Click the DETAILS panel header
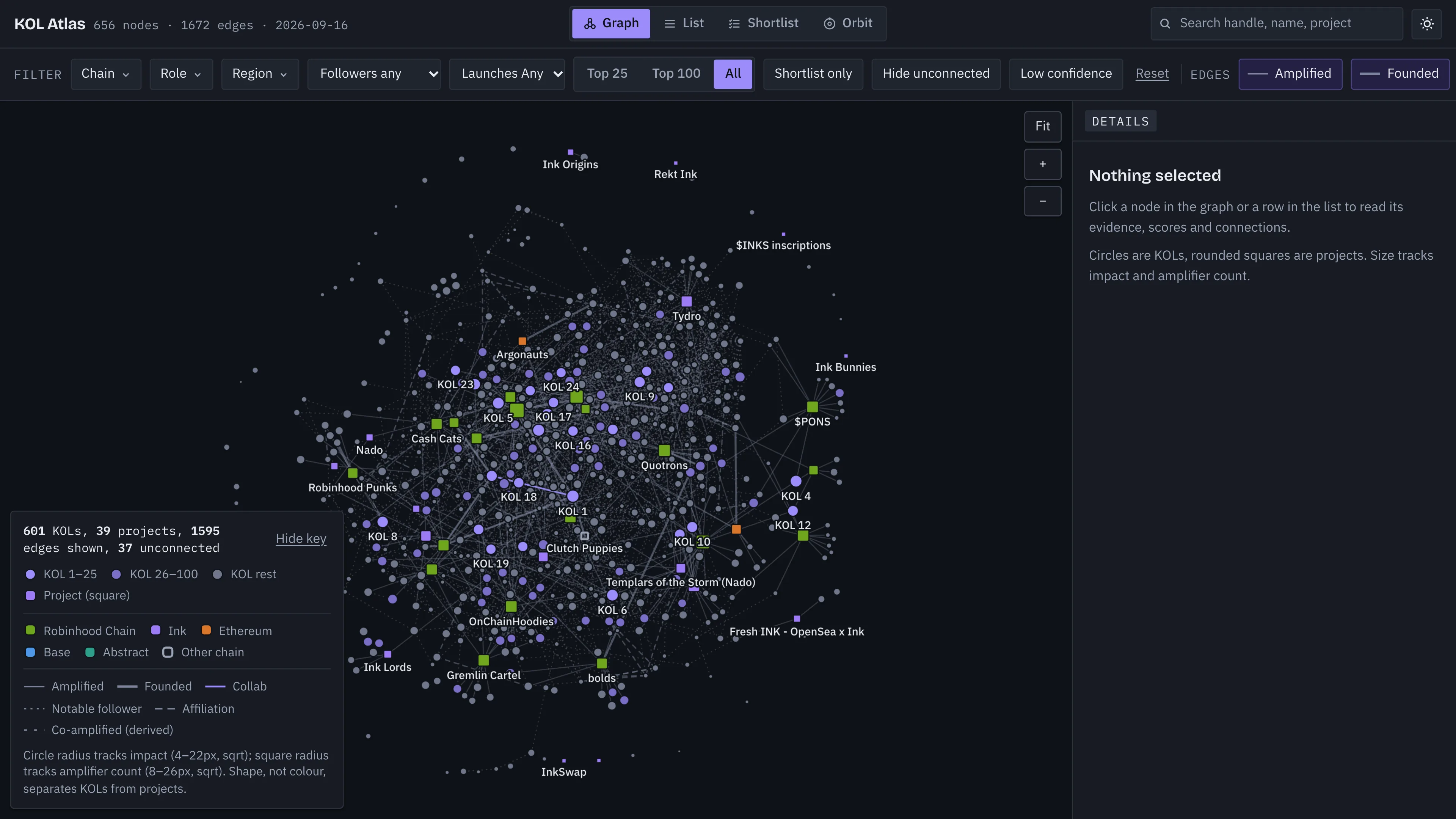The image size is (1456, 819). [x=1120, y=121]
